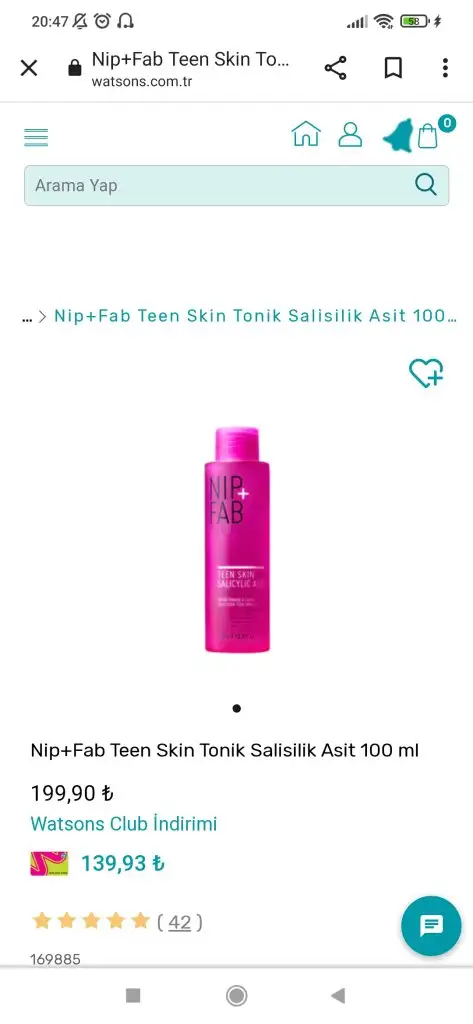The height and width of the screenshot is (1024, 473).
Task: Bookmark the page in browser bar
Action: point(393,68)
